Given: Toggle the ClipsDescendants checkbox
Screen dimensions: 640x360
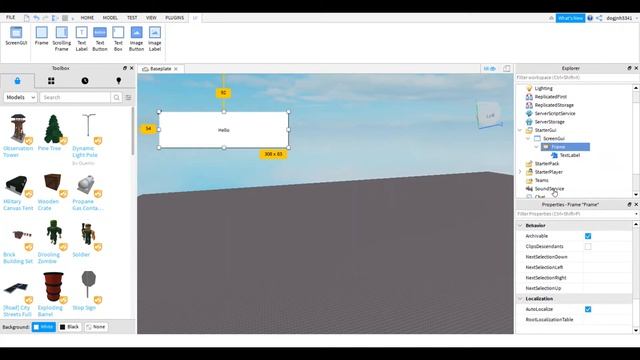Looking at the screenshot, I should [x=588, y=247].
